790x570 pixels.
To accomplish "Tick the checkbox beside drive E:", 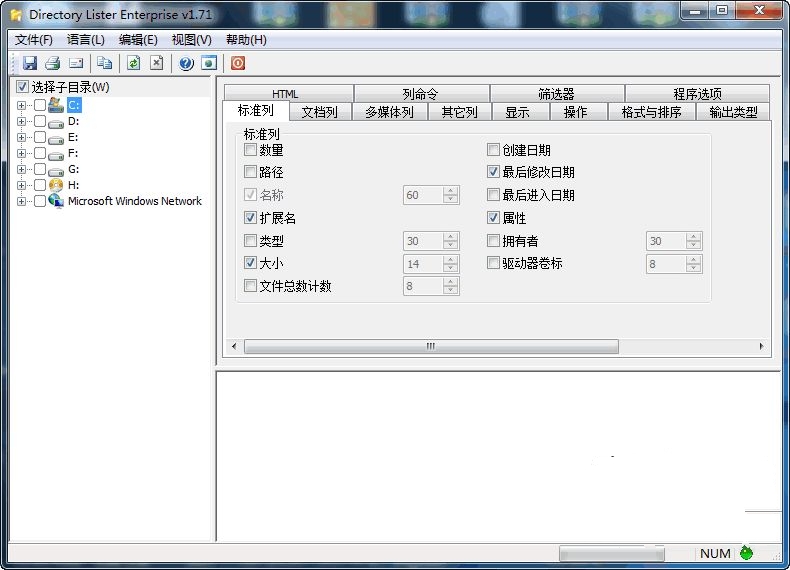I will [40, 137].
